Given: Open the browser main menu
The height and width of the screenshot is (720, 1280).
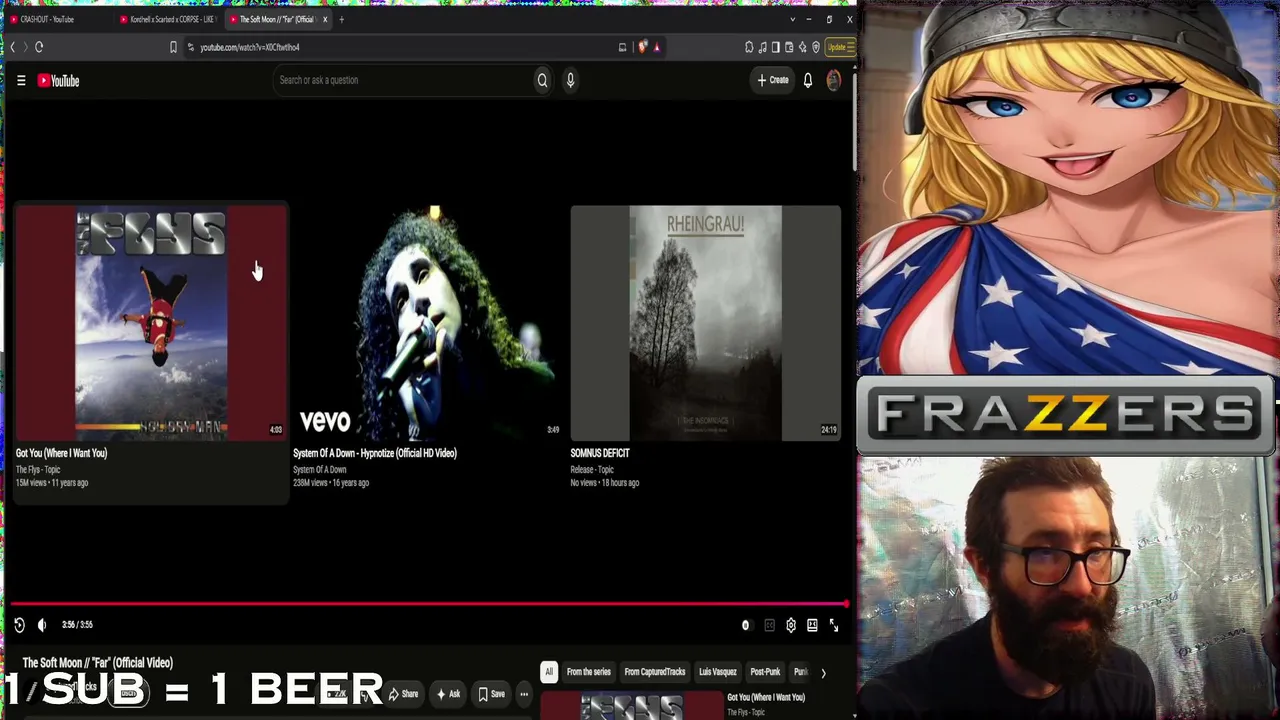Looking at the screenshot, I should 851,47.
